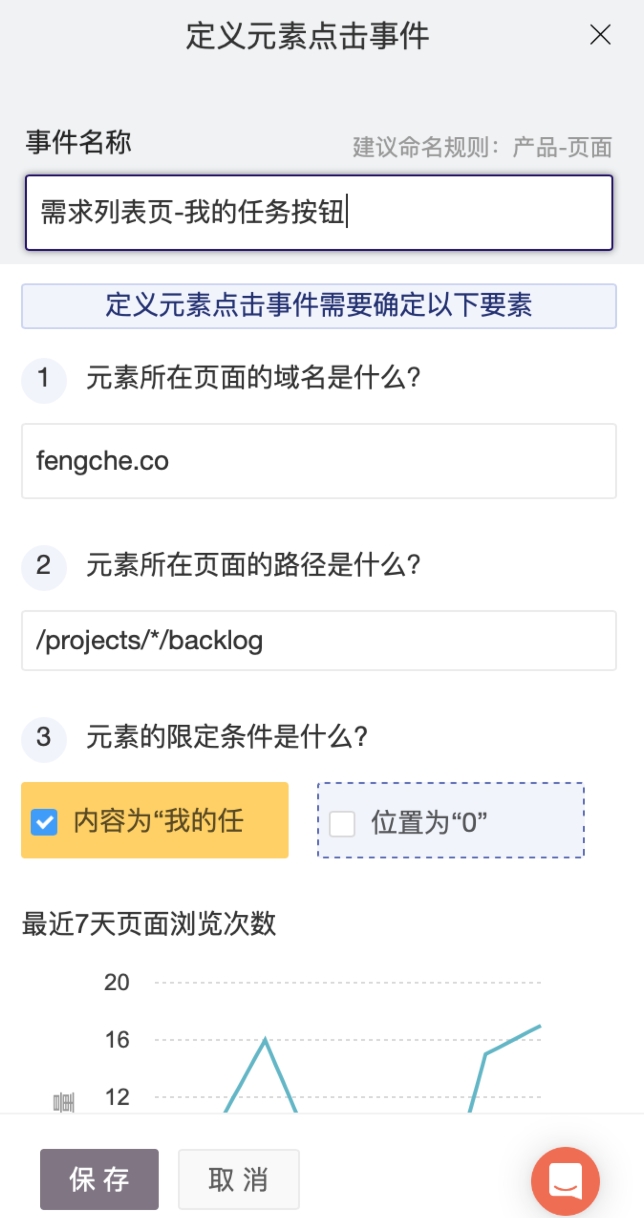Click the step 1 number badge

point(43,379)
